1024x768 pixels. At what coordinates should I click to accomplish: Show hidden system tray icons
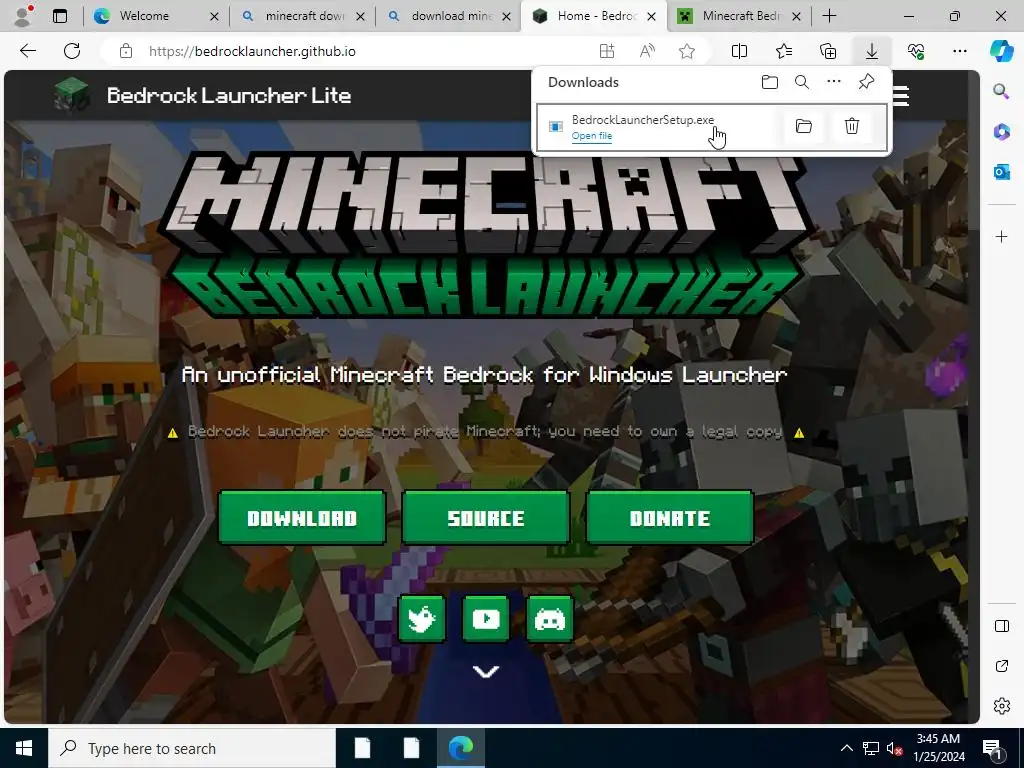click(846, 748)
